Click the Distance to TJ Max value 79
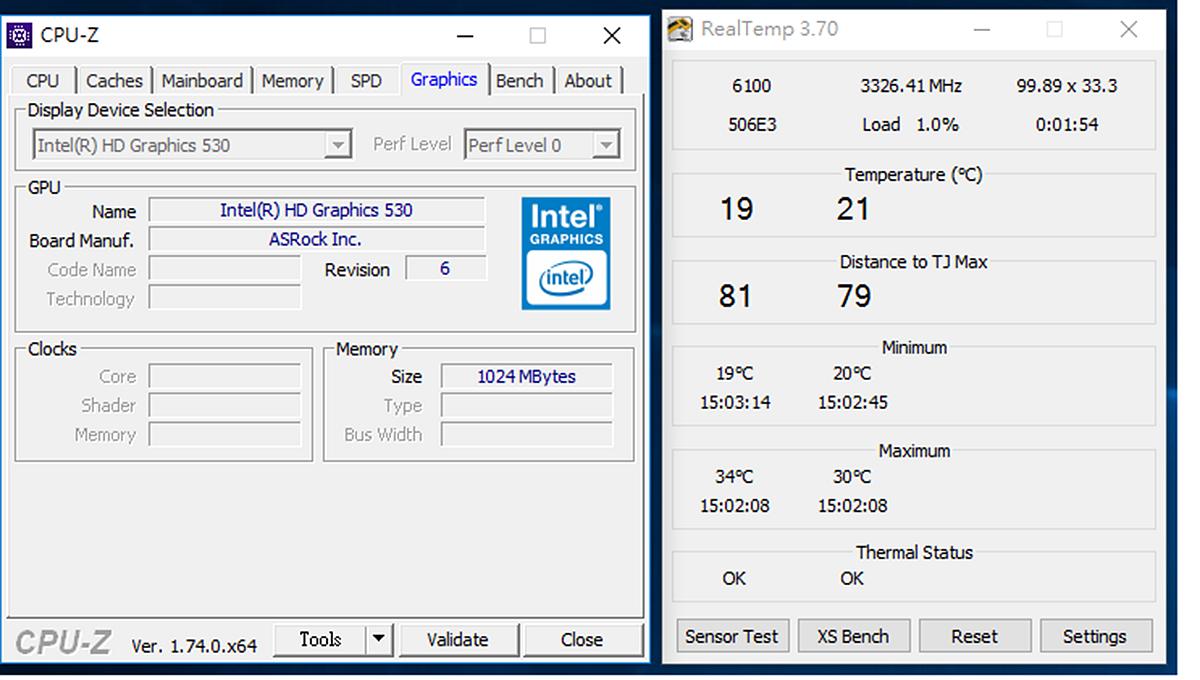1200x680 pixels. tap(854, 296)
